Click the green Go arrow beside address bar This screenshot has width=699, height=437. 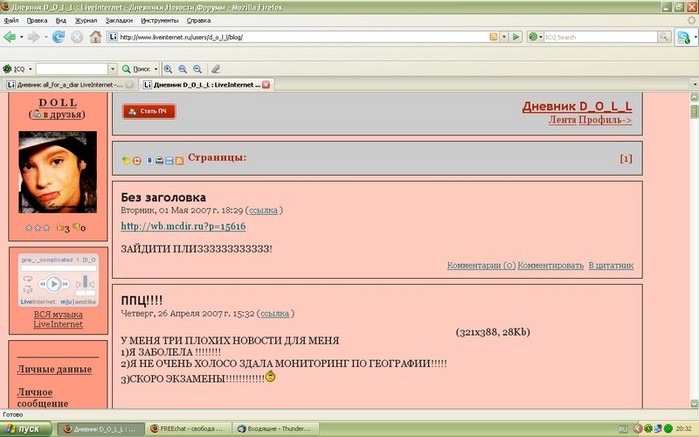516,37
